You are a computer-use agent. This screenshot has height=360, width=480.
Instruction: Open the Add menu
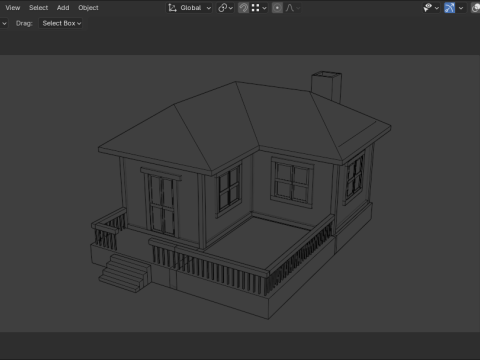[63, 8]
